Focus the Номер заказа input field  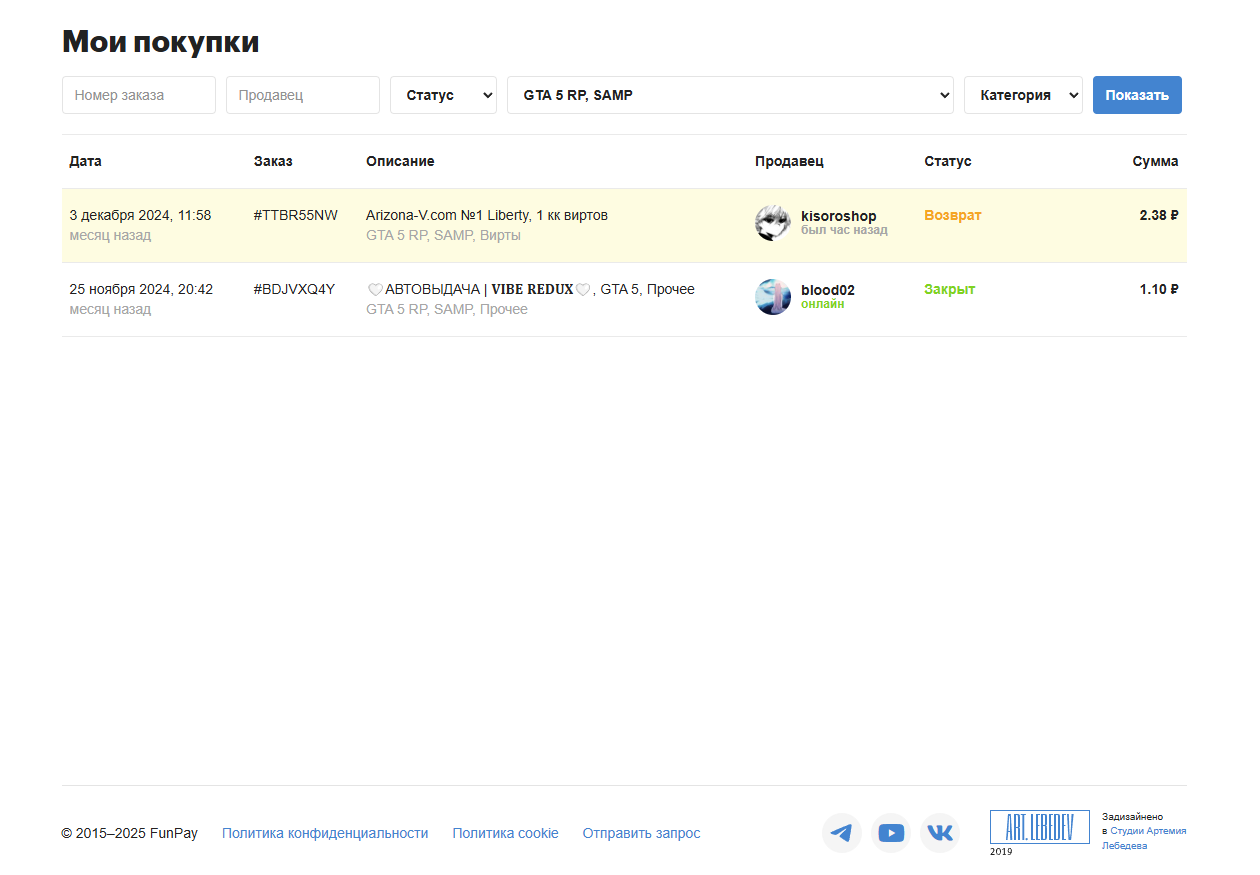pyautogui.click(x=139, y=95)
